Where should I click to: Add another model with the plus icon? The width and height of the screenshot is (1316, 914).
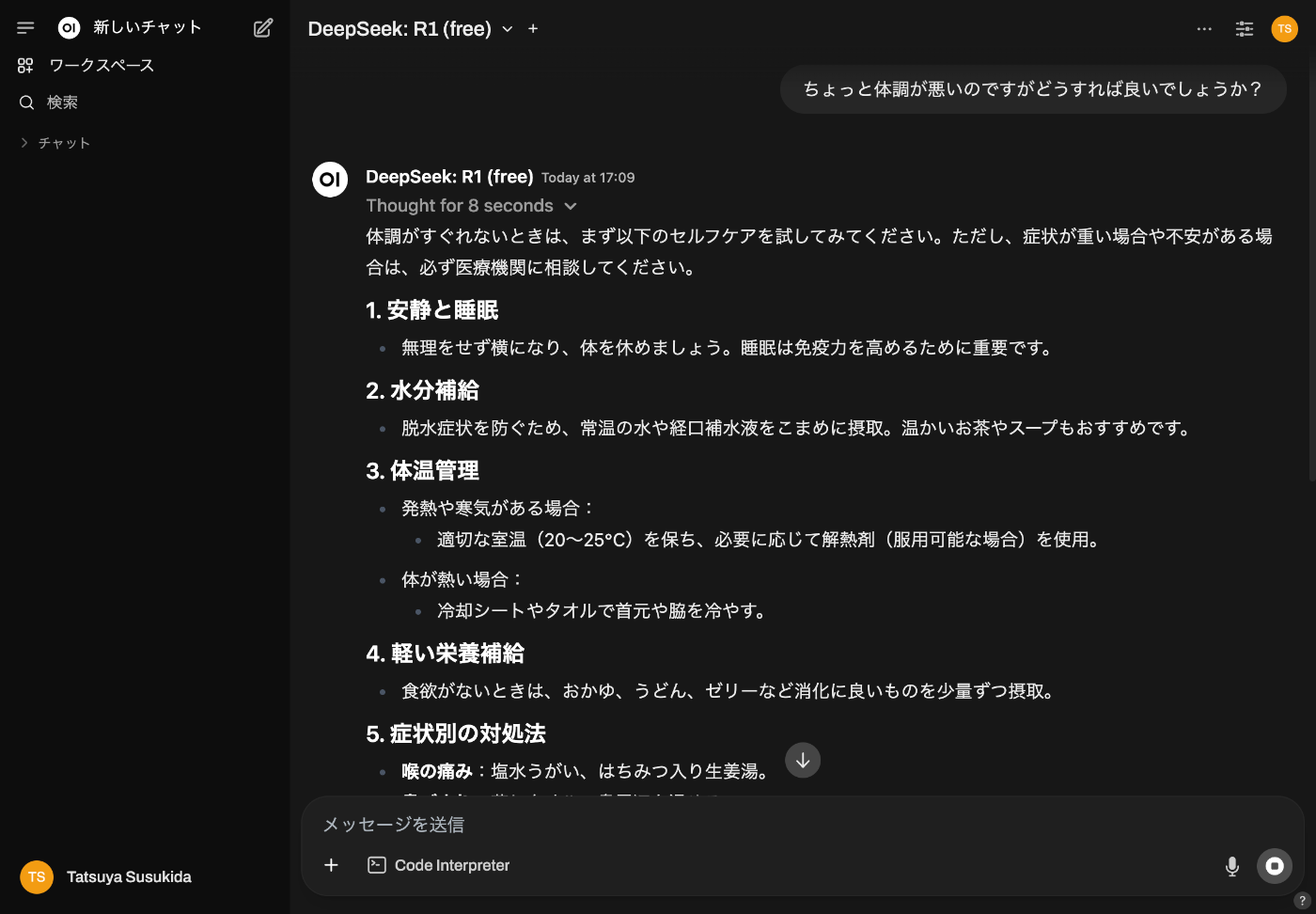pos(533,29)
